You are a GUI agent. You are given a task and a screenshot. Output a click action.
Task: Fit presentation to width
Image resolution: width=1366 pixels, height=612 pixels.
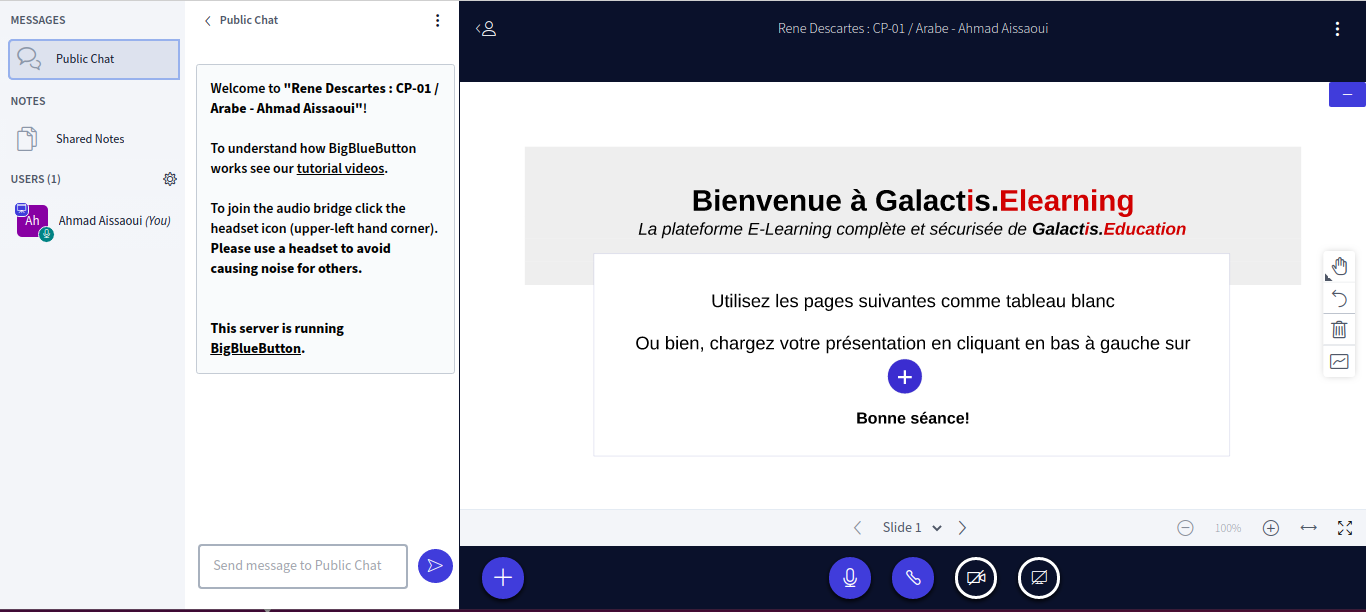(1308, 528)
